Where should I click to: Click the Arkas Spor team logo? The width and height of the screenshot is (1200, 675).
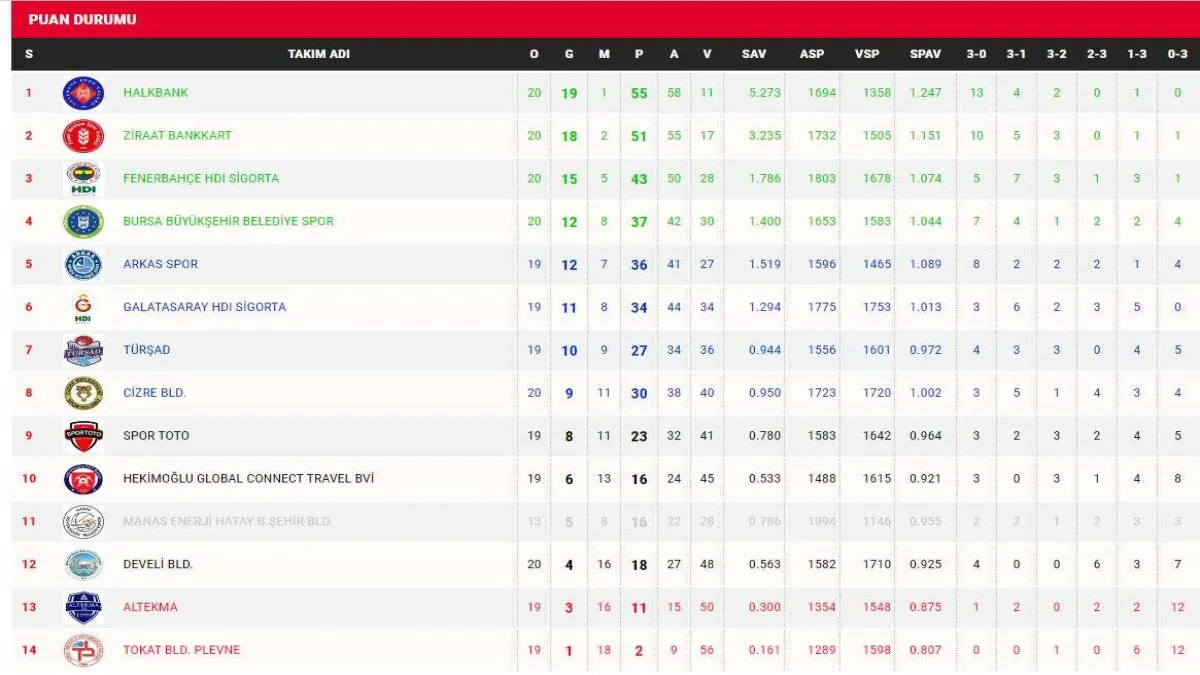coord(83,265)
